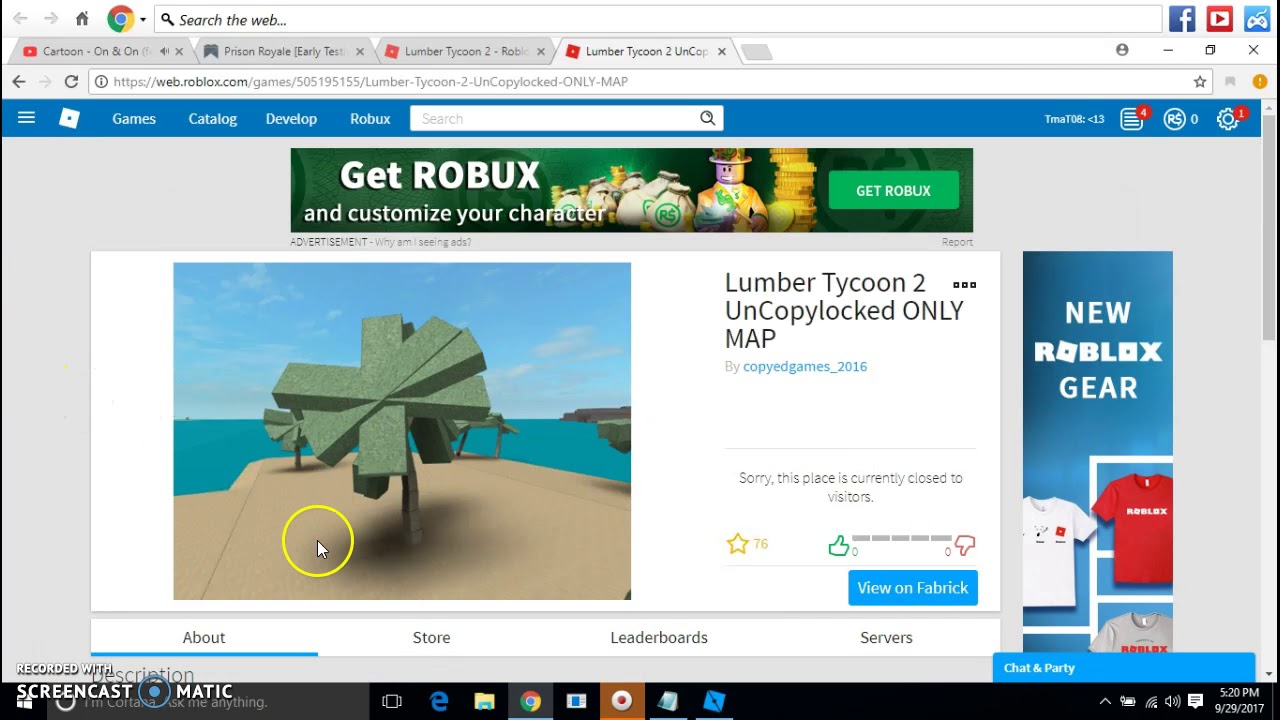
Task: Click the ad Report link
Action: point(957,242)
